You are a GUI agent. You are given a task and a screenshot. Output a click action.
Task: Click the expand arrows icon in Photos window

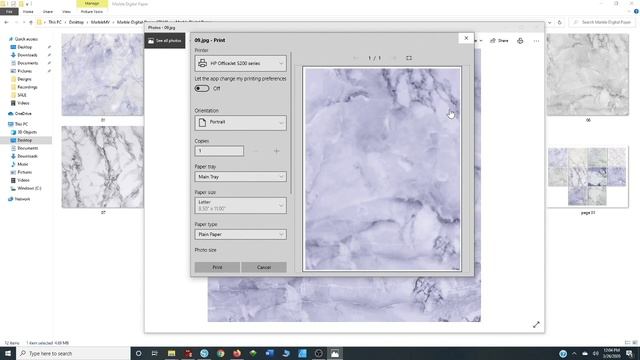click(536, 324)
